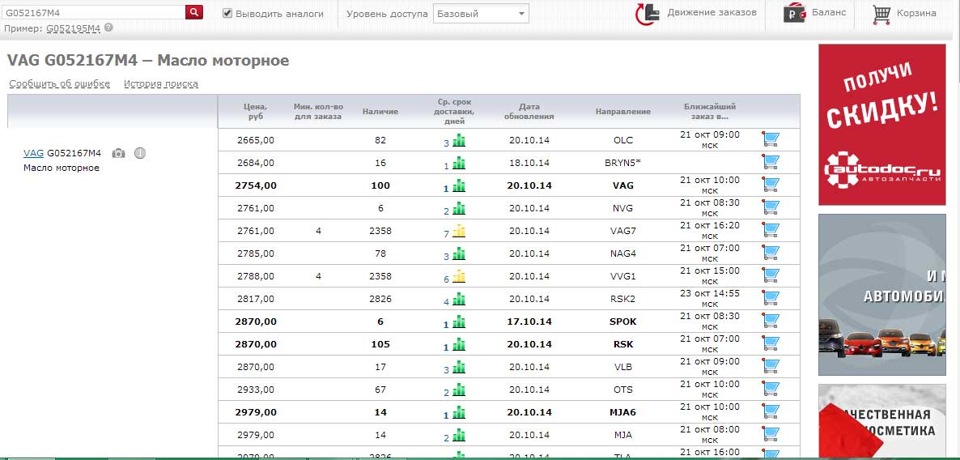Sort by Дата обновления column header
The height and width of the screenshot is (460, 960).
529,111
